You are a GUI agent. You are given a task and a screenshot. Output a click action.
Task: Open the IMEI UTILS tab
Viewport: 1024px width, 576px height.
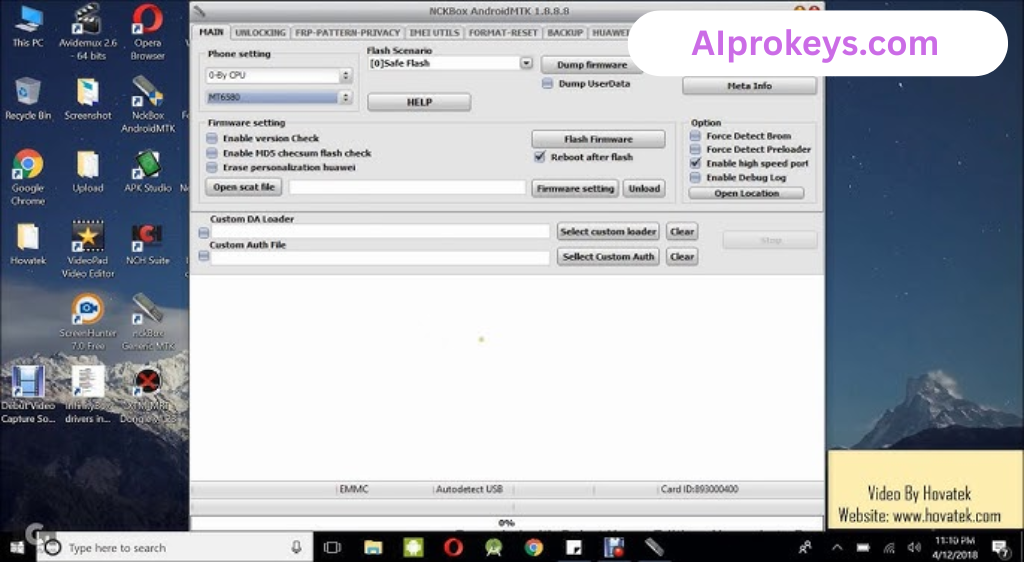[434, 33]
